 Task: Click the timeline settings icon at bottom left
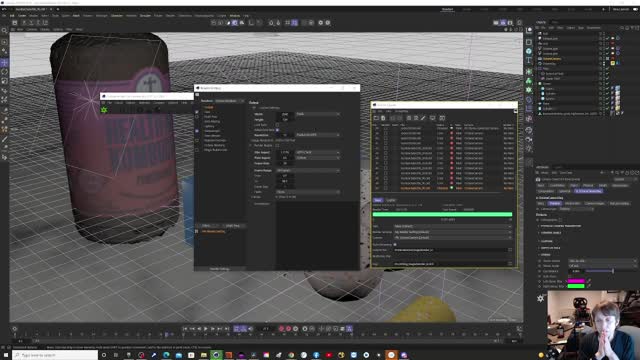pos(15,329)
